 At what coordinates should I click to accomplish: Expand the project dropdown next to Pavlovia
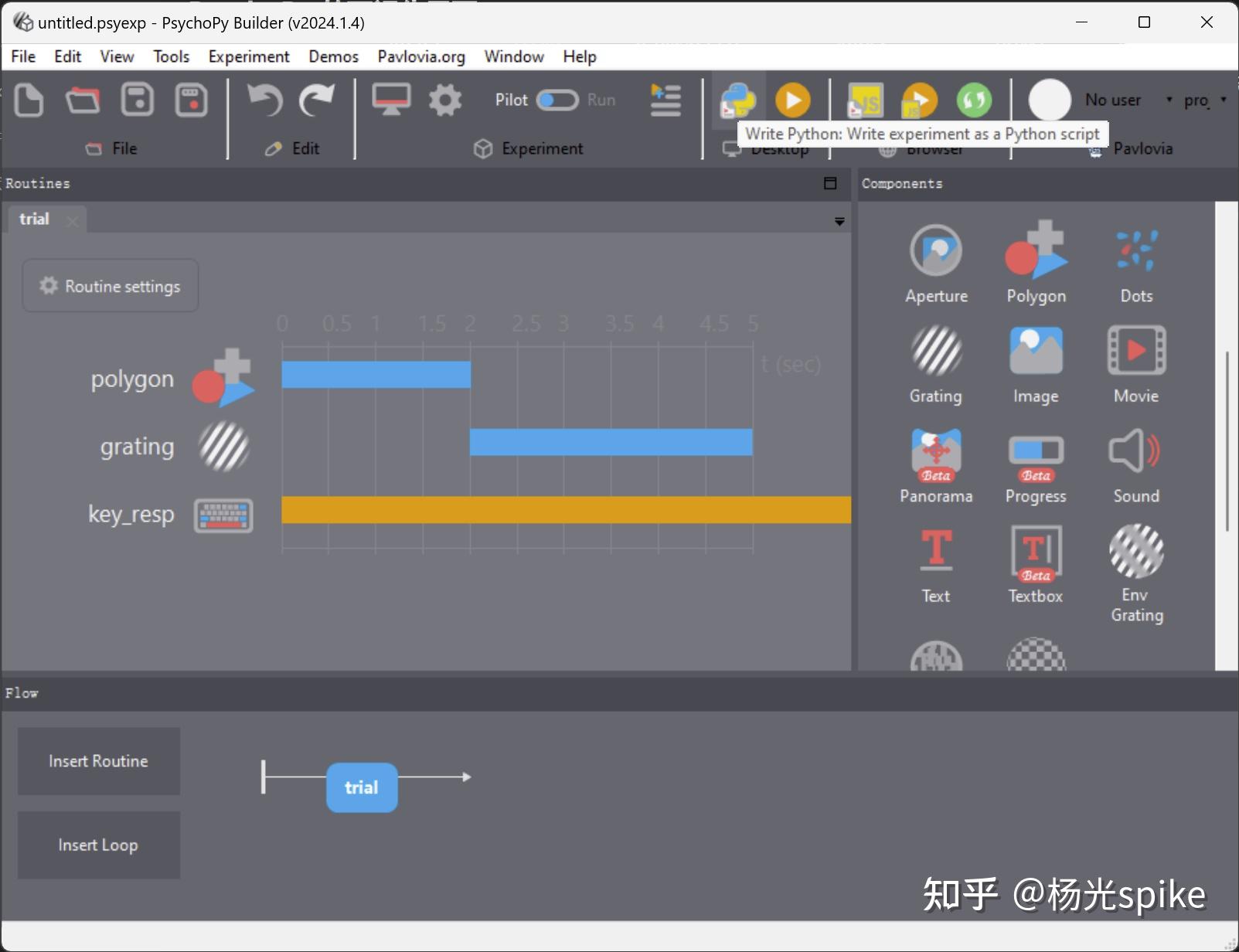[1224, 100]
